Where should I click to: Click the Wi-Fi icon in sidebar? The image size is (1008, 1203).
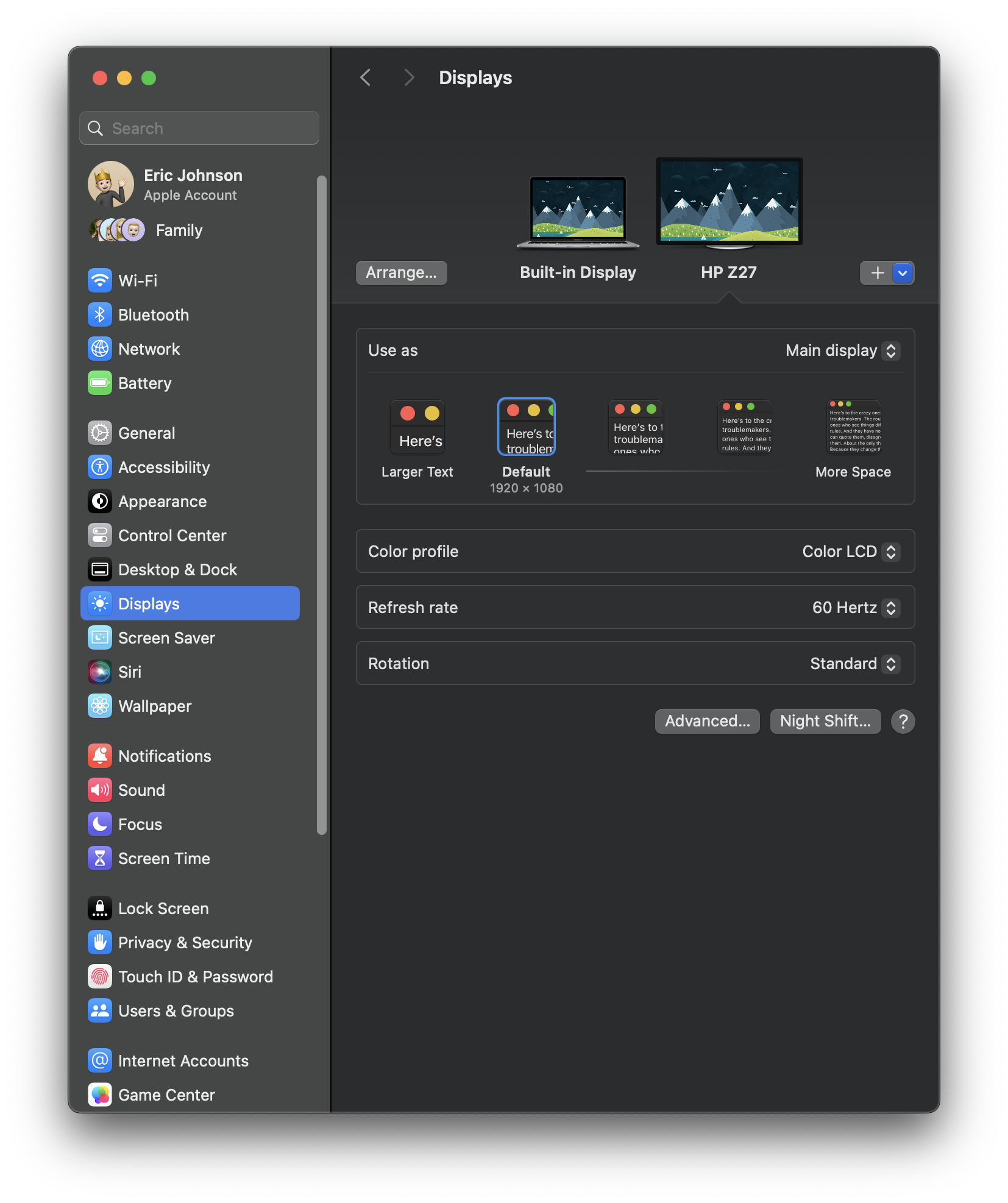(100, 281)
